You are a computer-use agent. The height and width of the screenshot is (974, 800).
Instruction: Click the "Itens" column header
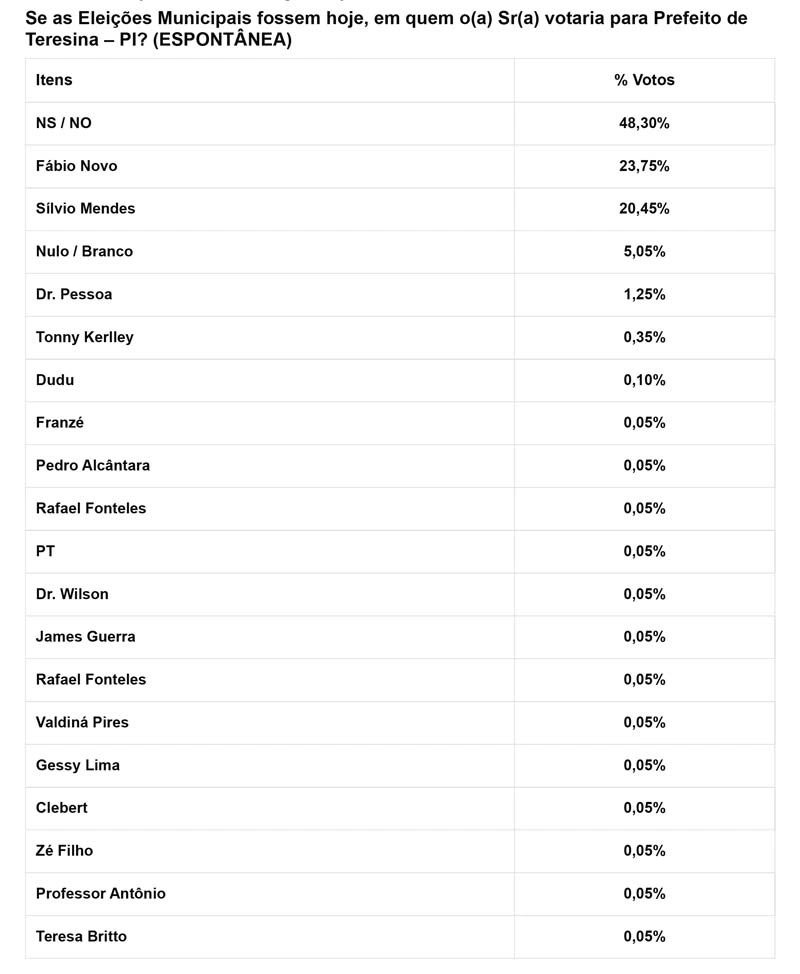54,80
